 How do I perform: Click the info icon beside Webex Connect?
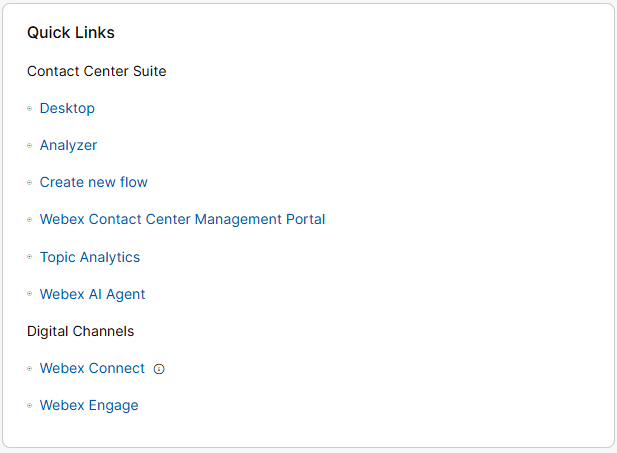click(x=159, y=369)
